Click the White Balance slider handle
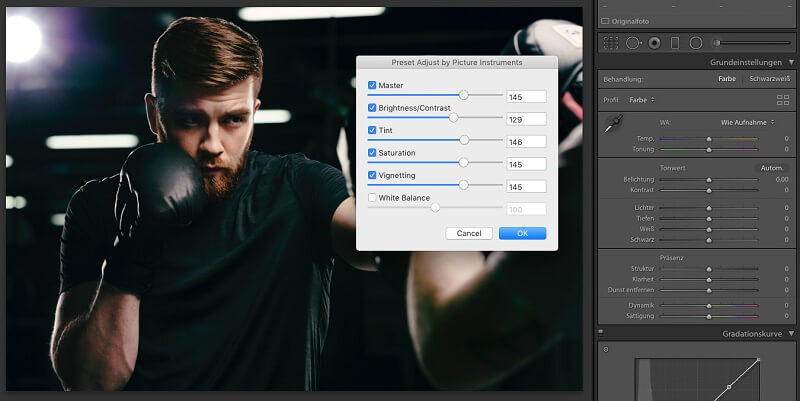This screenshot has width=800, height=401. coord(435,207)
